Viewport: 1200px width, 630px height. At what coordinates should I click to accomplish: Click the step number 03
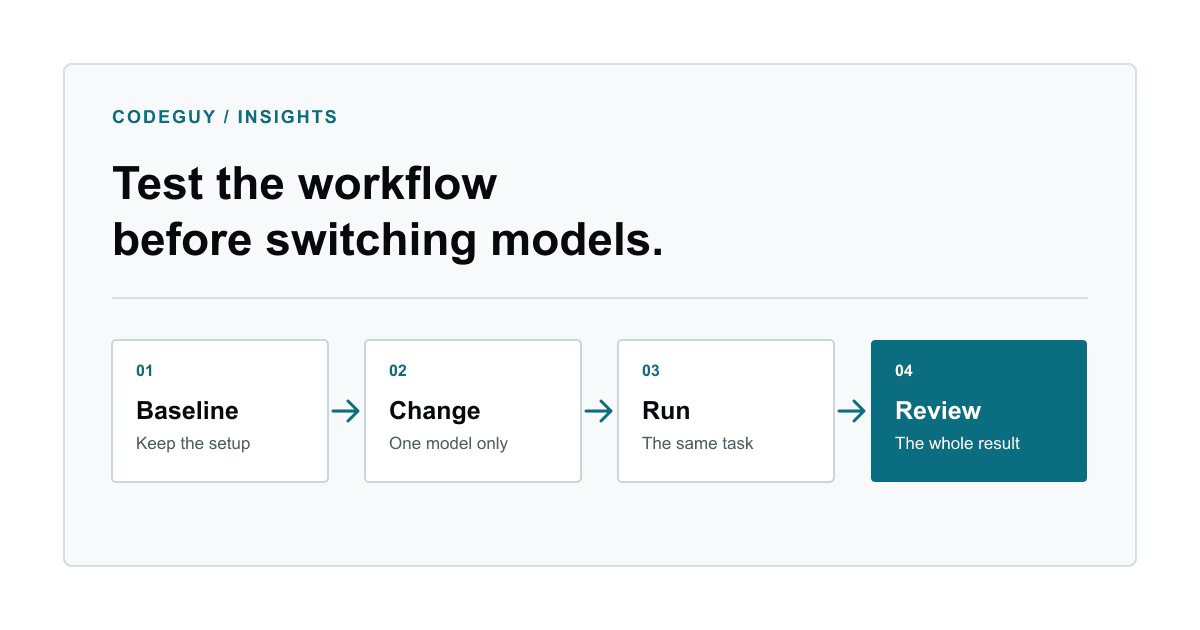pyautogui.click(x=651, y=371)
